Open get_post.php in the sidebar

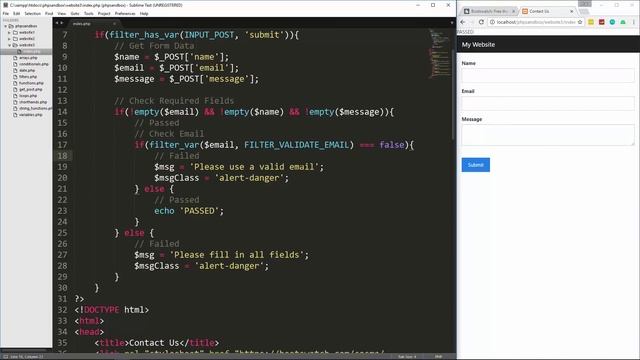click(31, 89)
